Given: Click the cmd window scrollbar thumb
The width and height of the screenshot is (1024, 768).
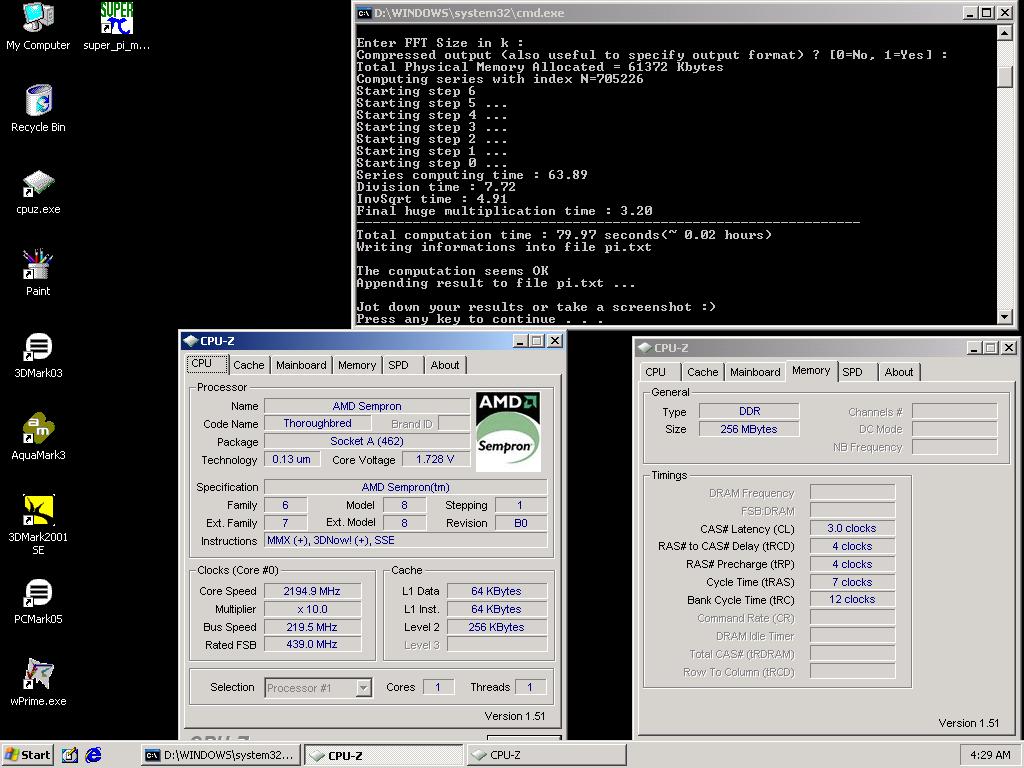Looking at the screenshot, I should (1005, 76).
